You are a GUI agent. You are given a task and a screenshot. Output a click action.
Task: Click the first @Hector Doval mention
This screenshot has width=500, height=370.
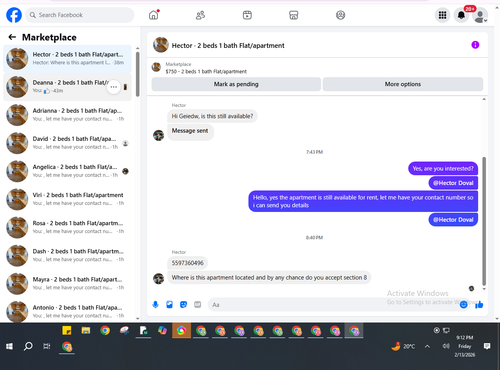tap(453, 183)
